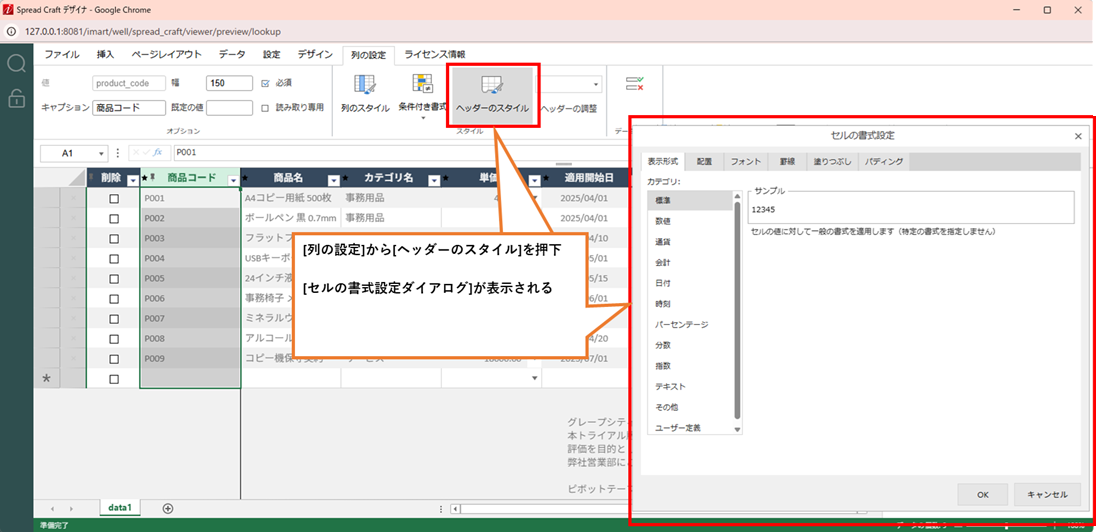Screen dimensions: 1096x532
Task: Click the search magnifier in left sidebar
Action: pos(17,64)
